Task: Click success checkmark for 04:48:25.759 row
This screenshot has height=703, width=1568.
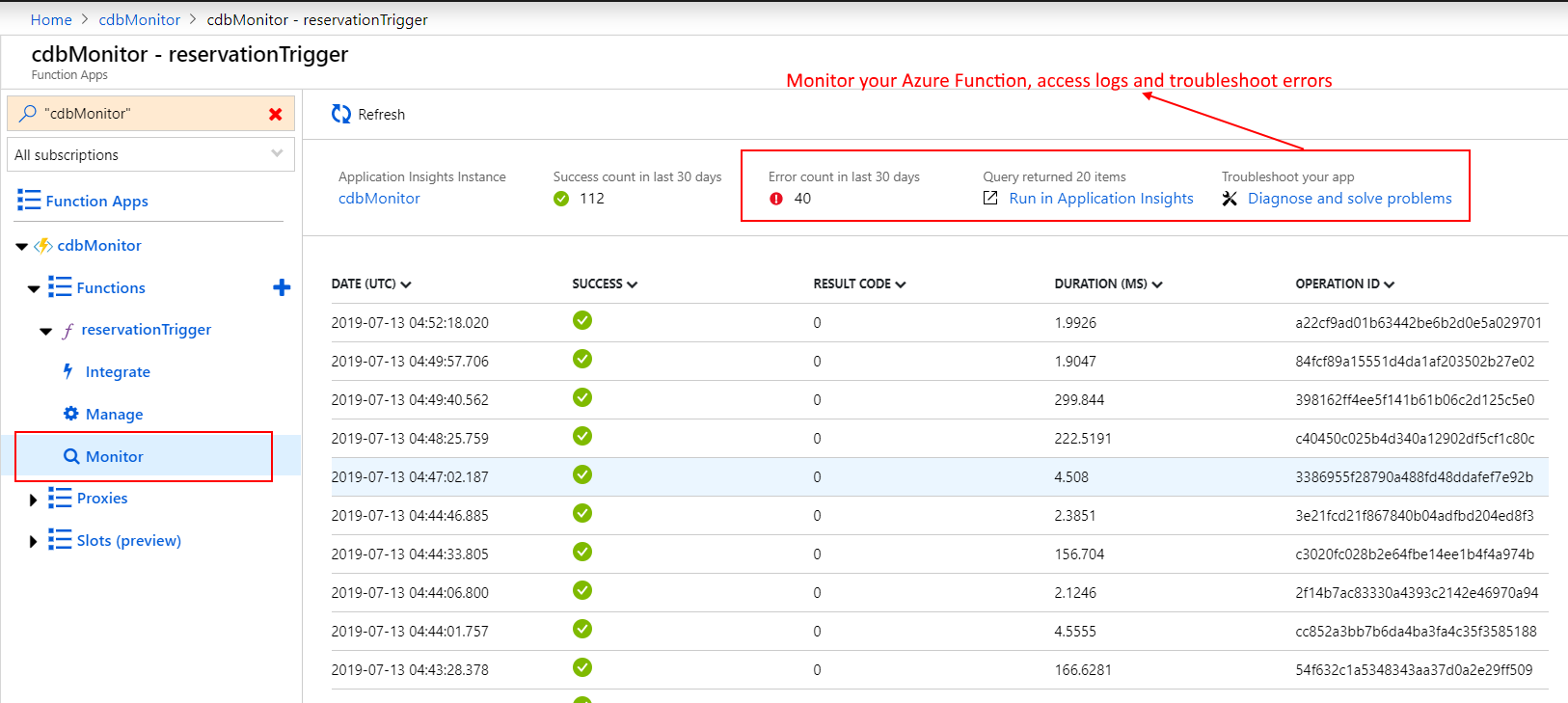Action: 582,436
